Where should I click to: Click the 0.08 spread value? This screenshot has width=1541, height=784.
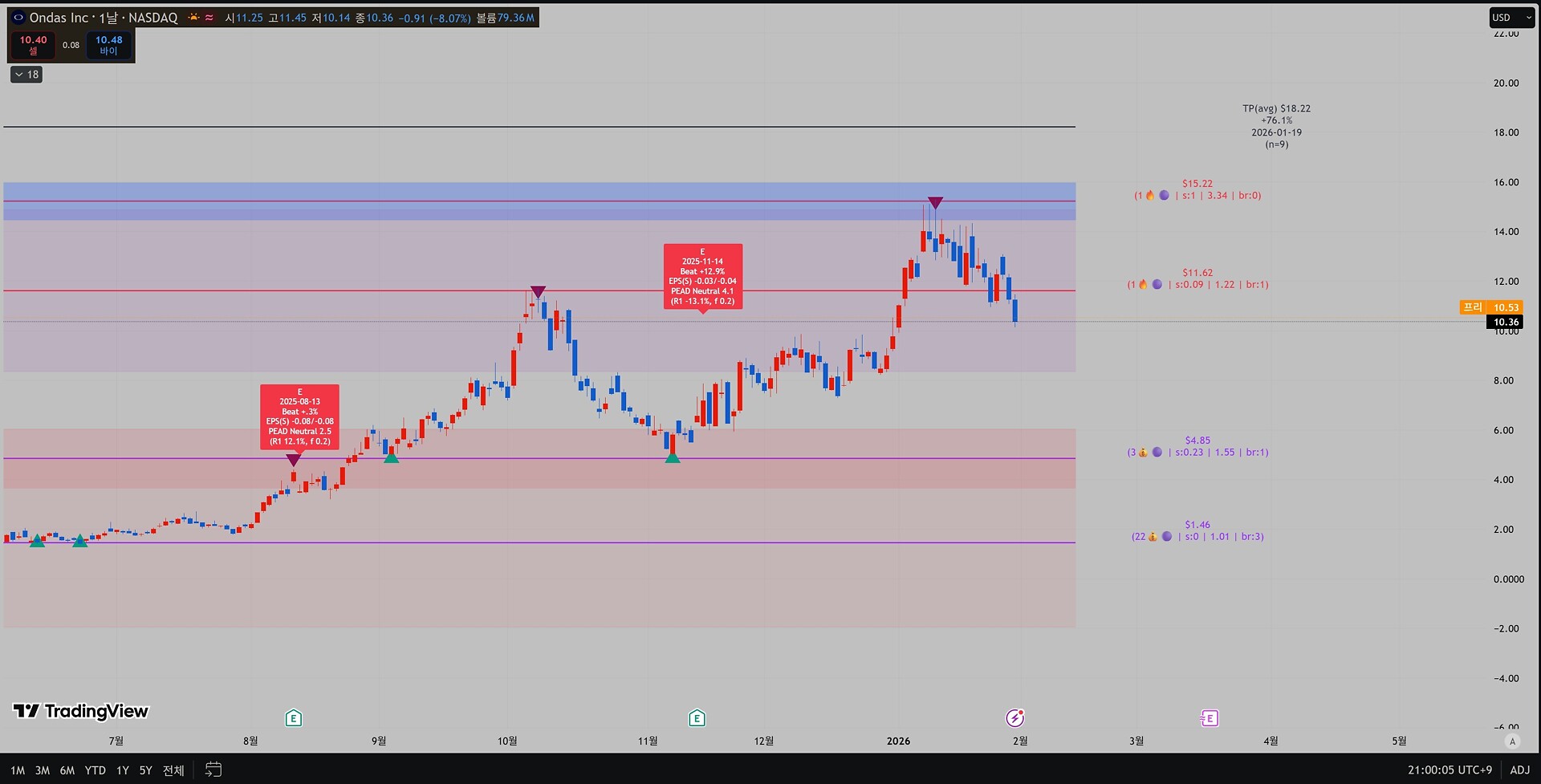(x=71, y=46)
